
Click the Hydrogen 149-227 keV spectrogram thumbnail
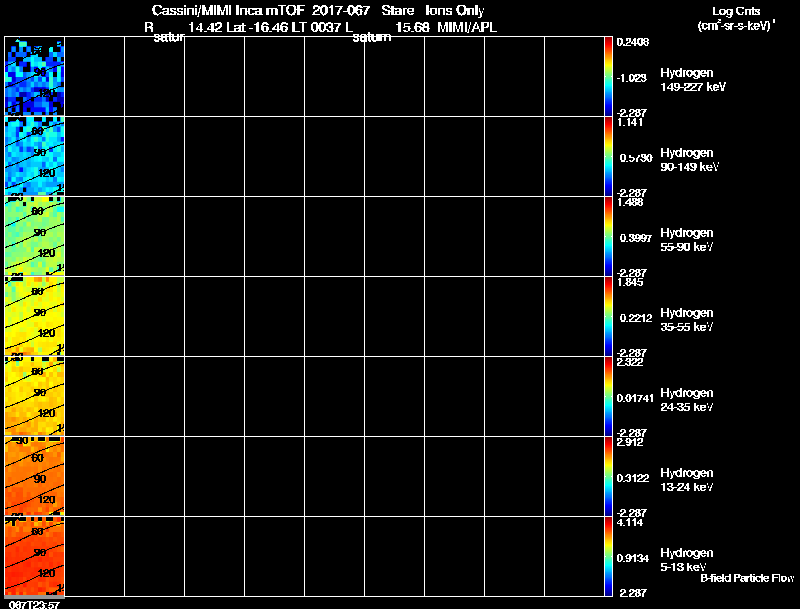35,77
